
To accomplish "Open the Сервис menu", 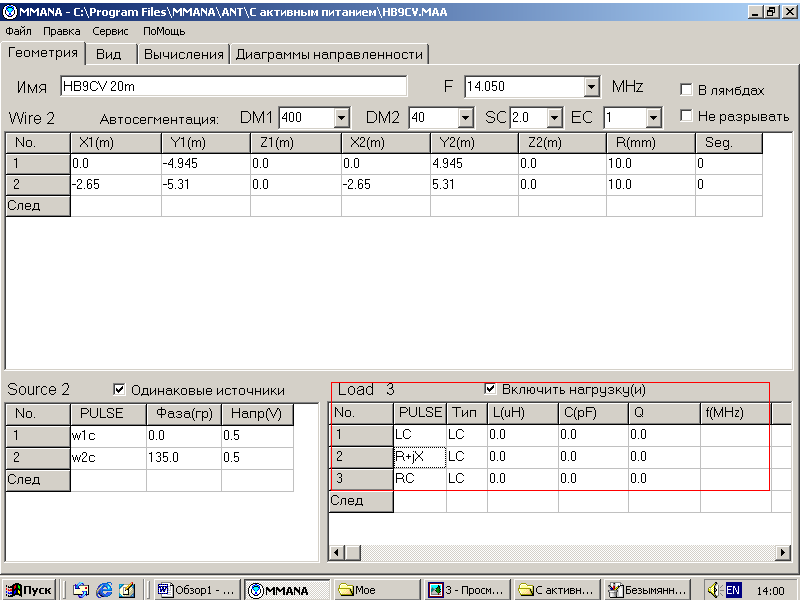I will (x=110, y=31).
